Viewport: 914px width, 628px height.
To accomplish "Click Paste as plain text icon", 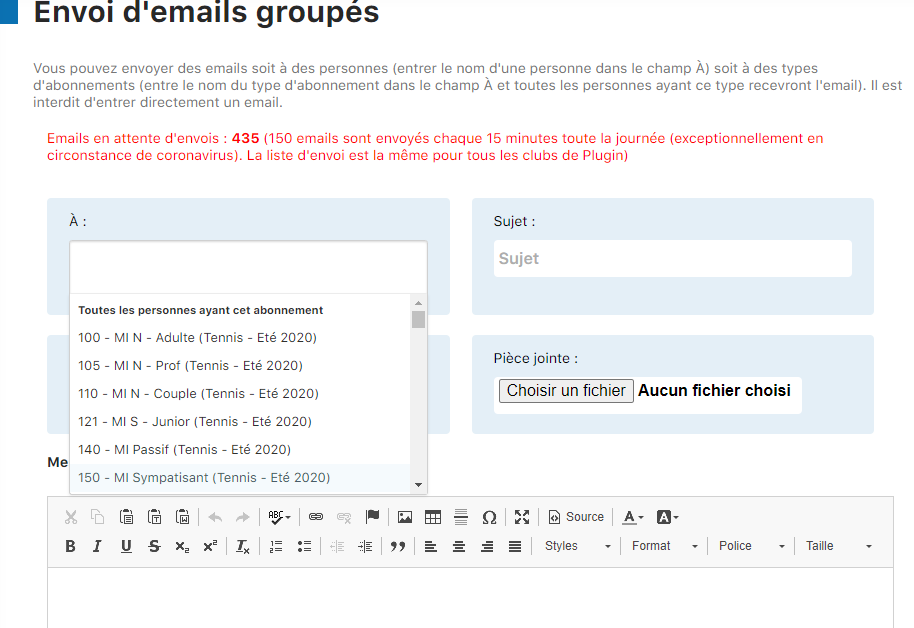I will (154, 517).
